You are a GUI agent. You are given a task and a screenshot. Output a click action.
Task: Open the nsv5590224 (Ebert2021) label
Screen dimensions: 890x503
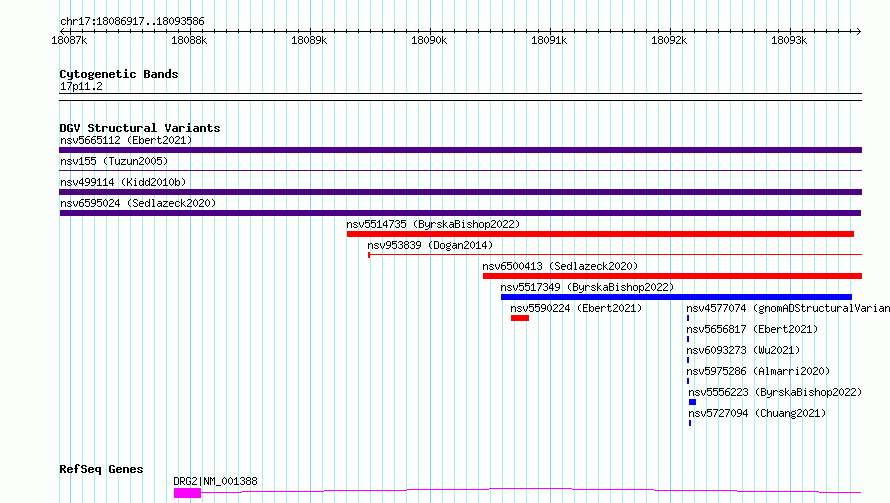tap(576, 308)
